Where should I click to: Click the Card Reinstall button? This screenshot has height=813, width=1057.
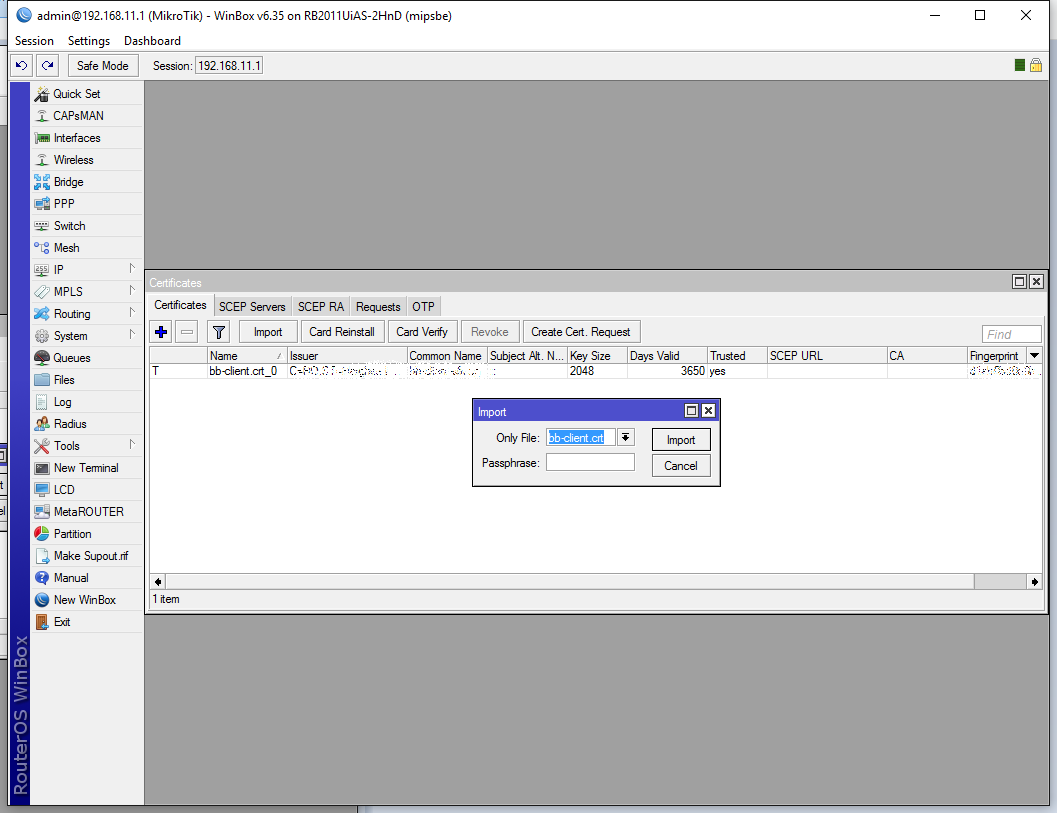pos(342,332)
